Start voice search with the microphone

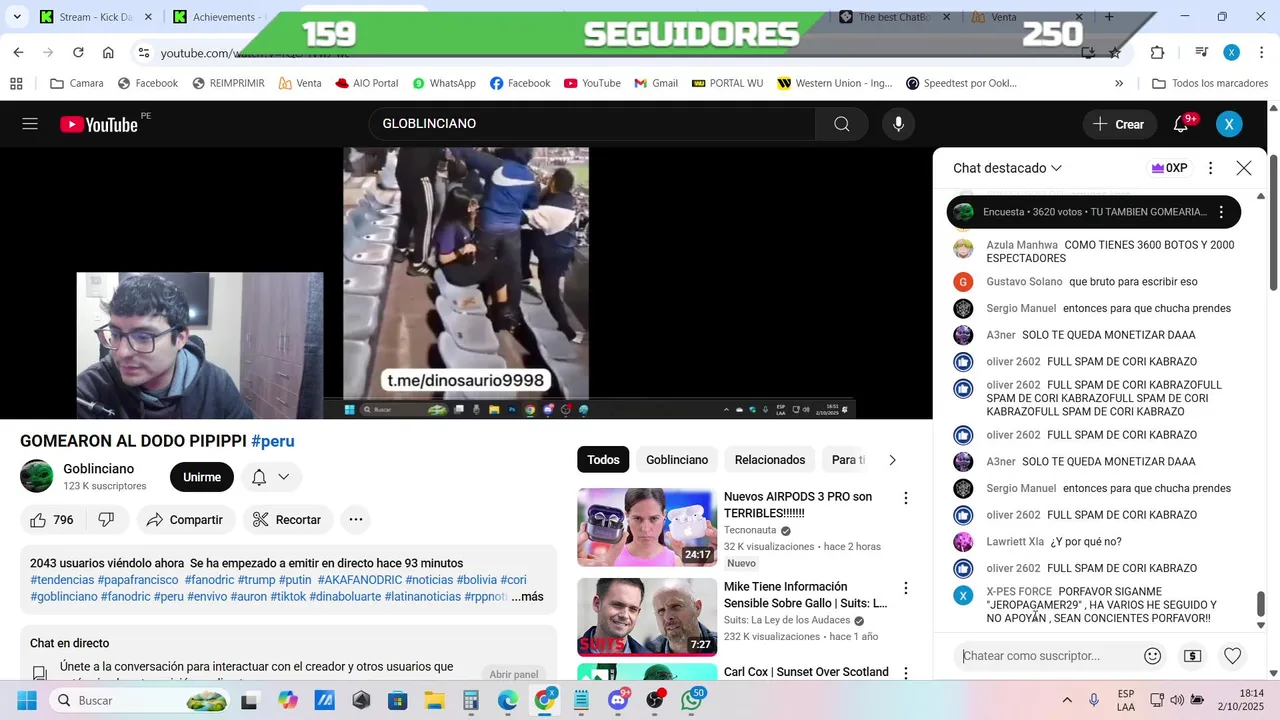pyautogui.click(x=898, y=124)
